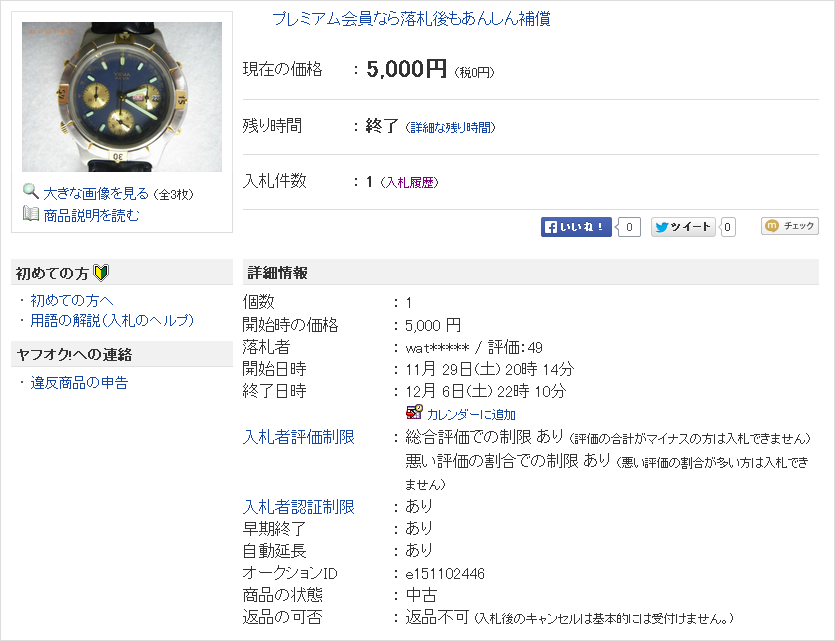Click the calendar icon beside カレンダーに追加
This screenshot has height=641, width=835.
click(x=414, y=412)
